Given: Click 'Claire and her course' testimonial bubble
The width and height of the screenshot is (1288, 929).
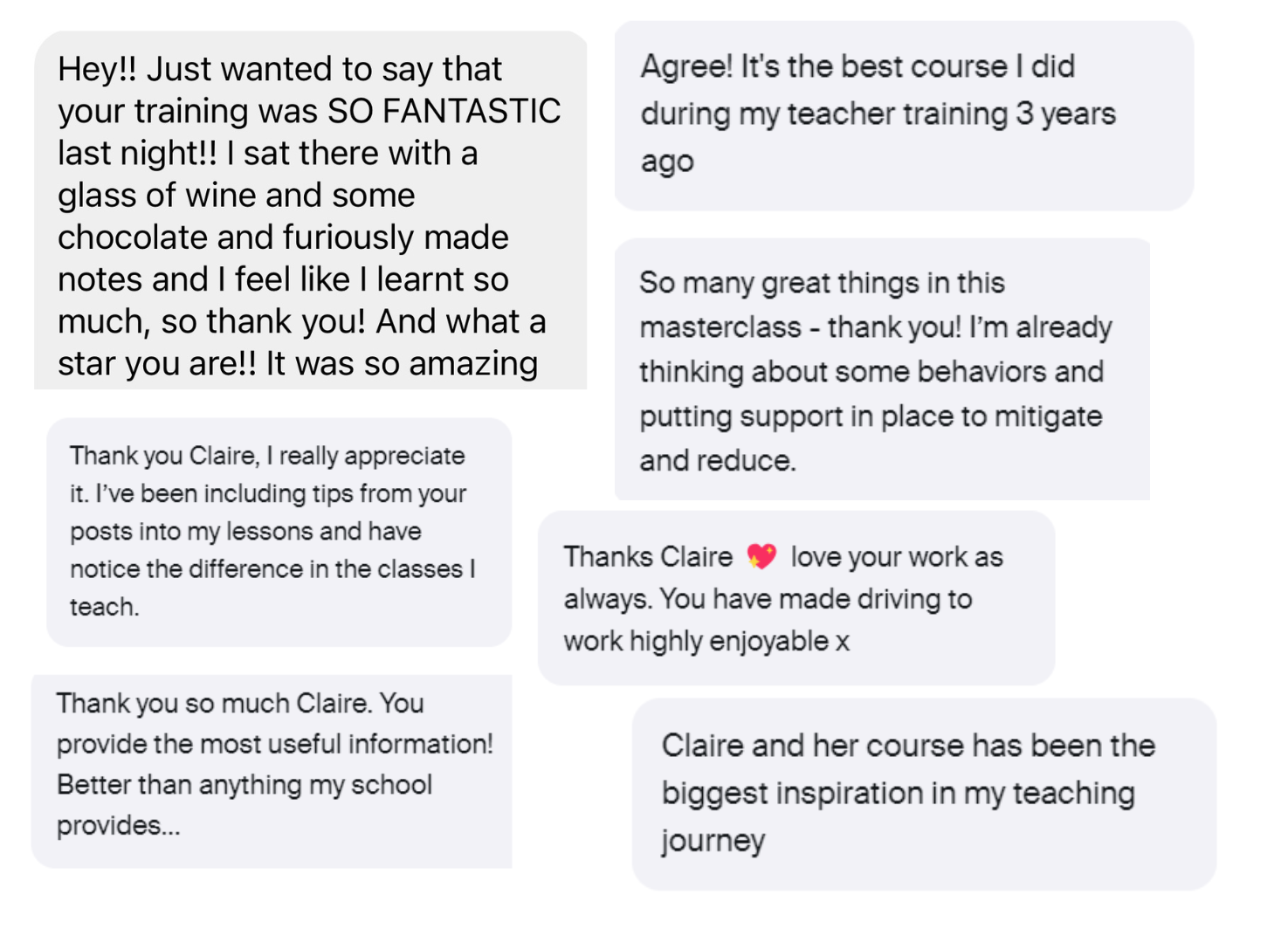Looking at the screenshot, I should tap(924, 794).
